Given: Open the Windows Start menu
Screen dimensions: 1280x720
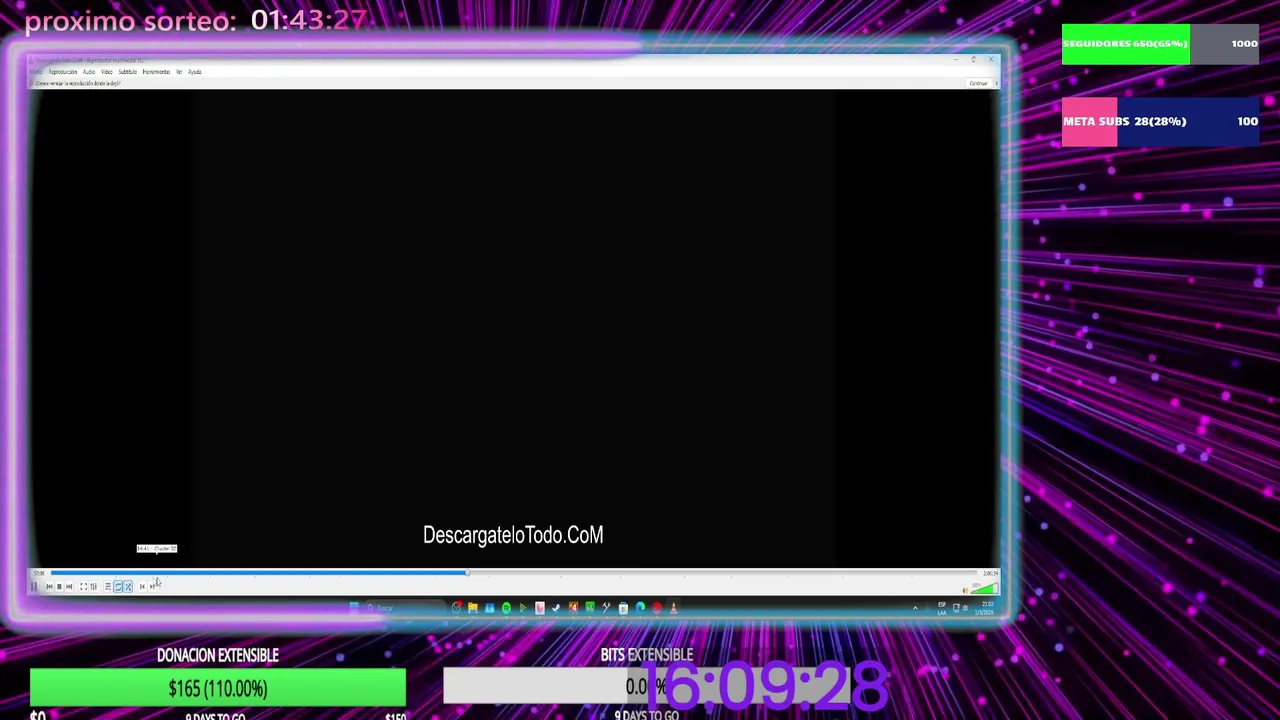Looking at the screenshot, I should pyautogui.click(x=354, y=608).
